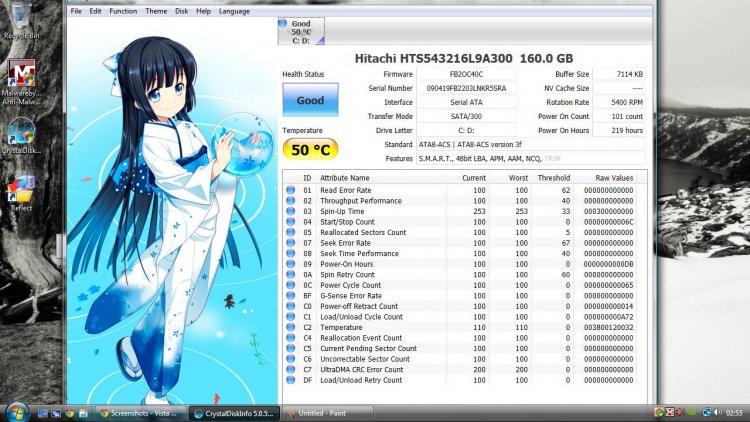The width and height of the screenshot is (750, 422).
Task: Click the Switch Between Windows quick launch icon
Action: pos(56,413)
